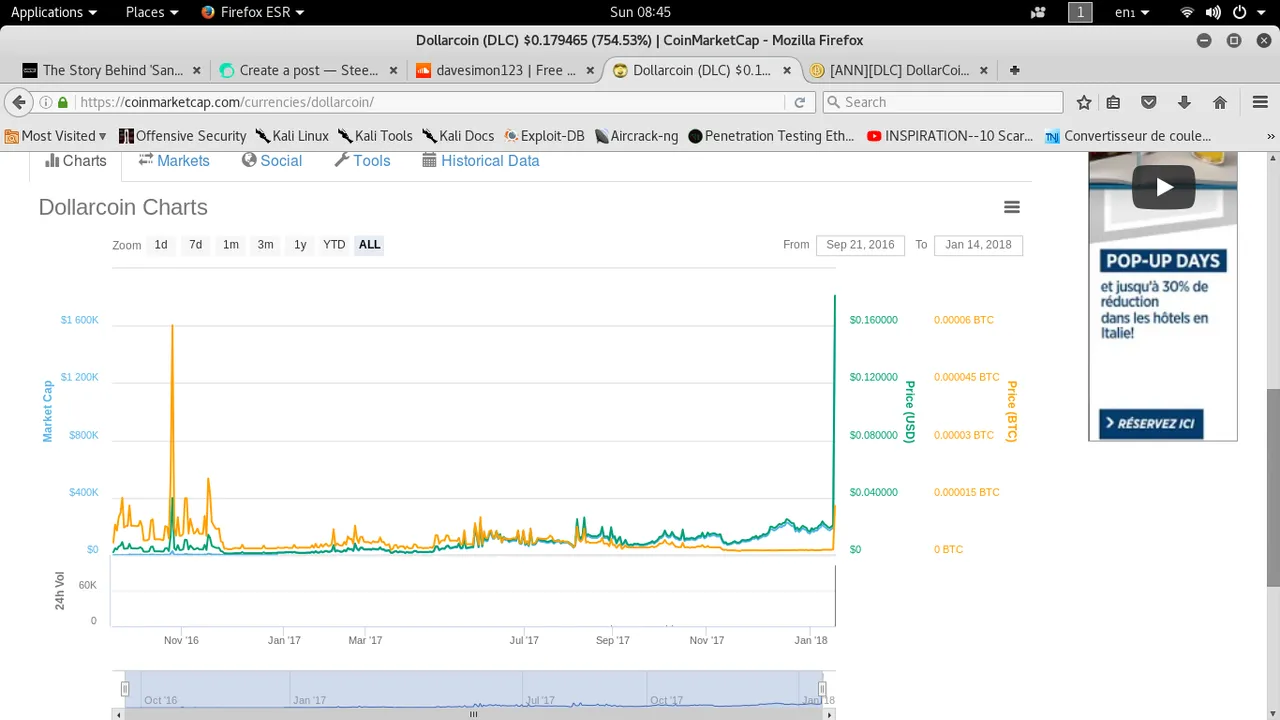Close 'The Story Behind' tab
This screenshot has height=720, width=1280.
coord(196,70)
